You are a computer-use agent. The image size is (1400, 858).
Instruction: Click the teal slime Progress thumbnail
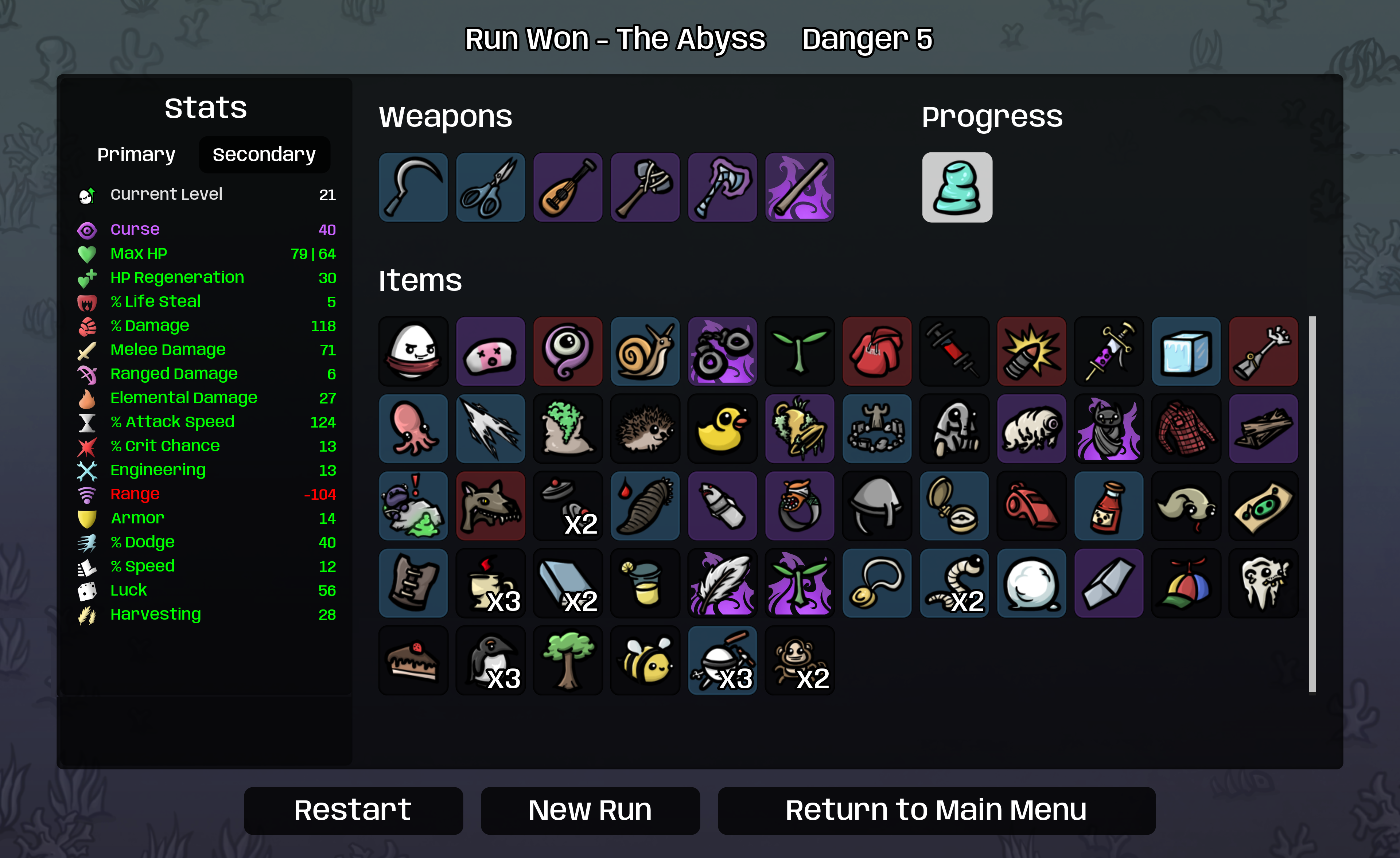[x=957, y=187]
